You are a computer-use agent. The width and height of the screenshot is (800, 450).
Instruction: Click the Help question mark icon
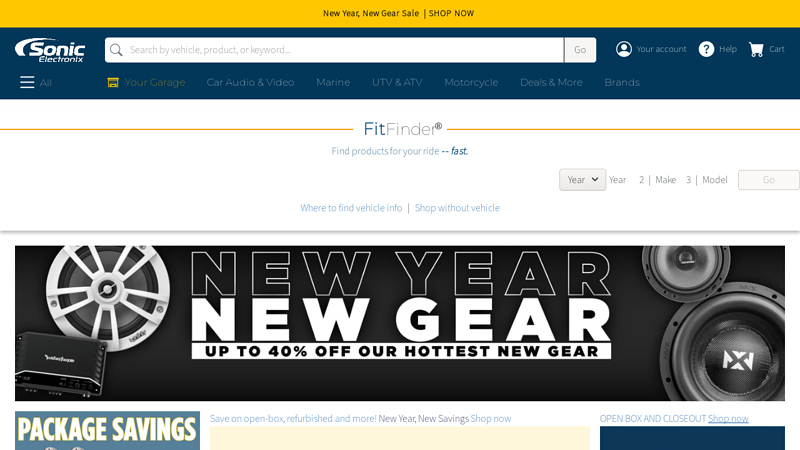pyautogui.click(x=706, y=49)
